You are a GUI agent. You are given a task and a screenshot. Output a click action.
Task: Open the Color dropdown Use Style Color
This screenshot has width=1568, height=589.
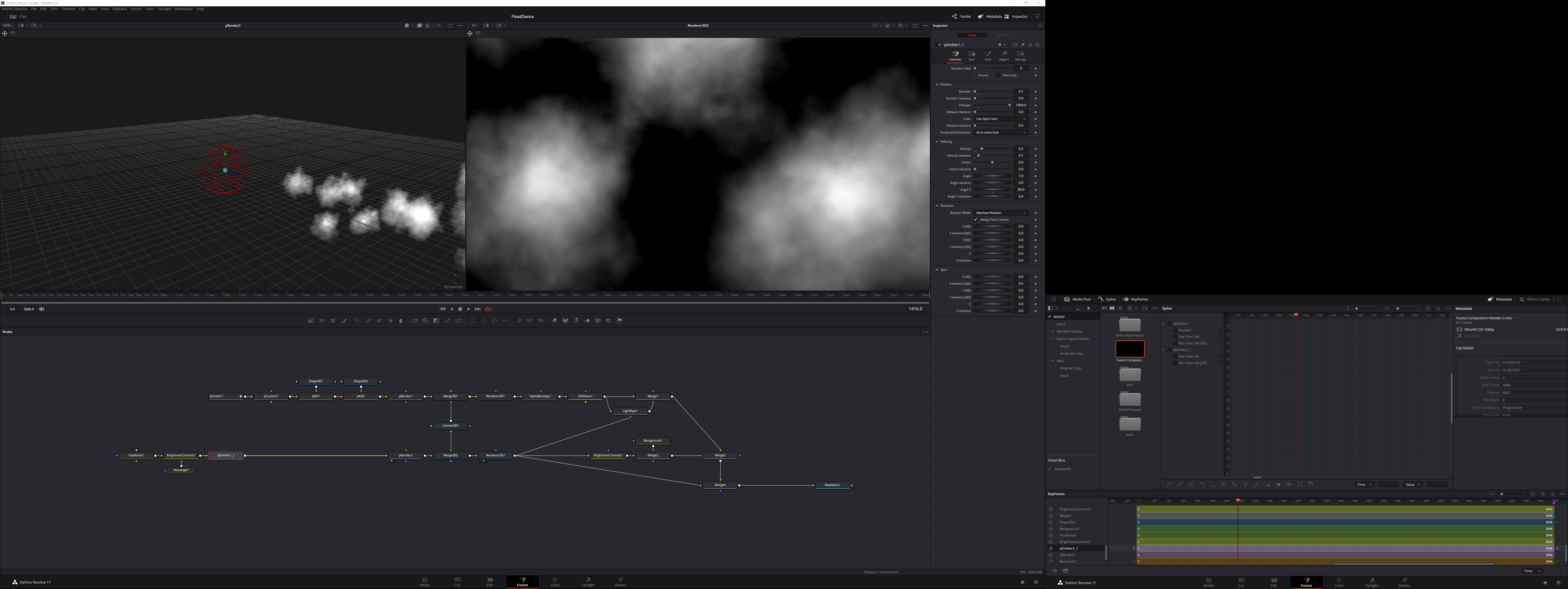pyautogui.click(x=1001, y=119)
